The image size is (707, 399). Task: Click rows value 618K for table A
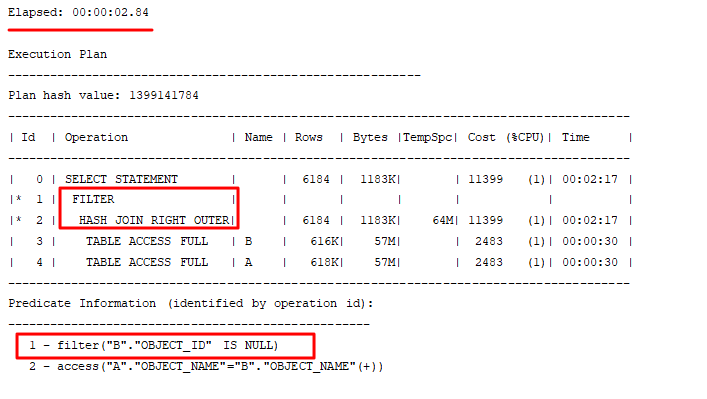tap(325, 262)
